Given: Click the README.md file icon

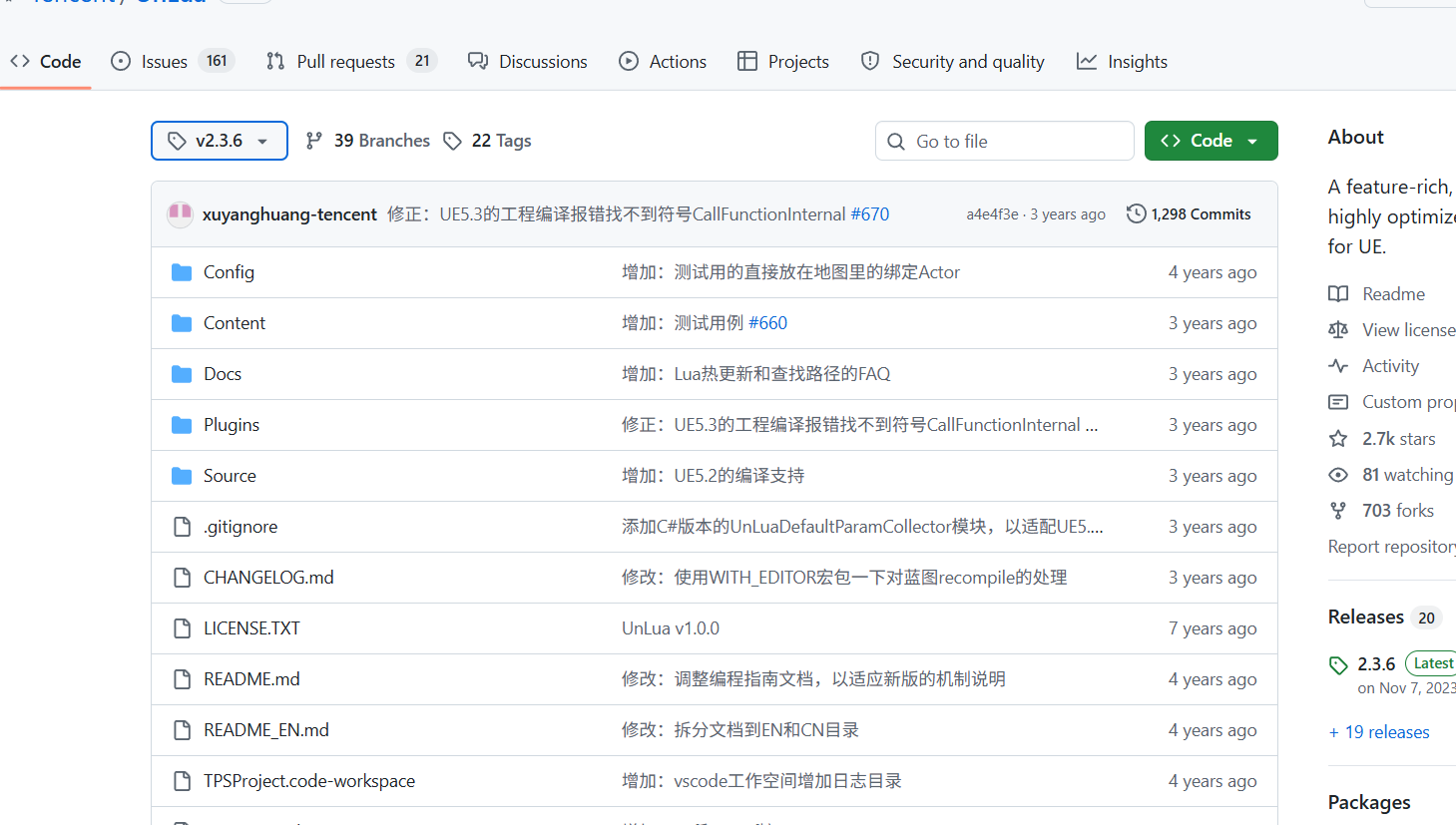Looking at the screenshot, I should (182, 679).
